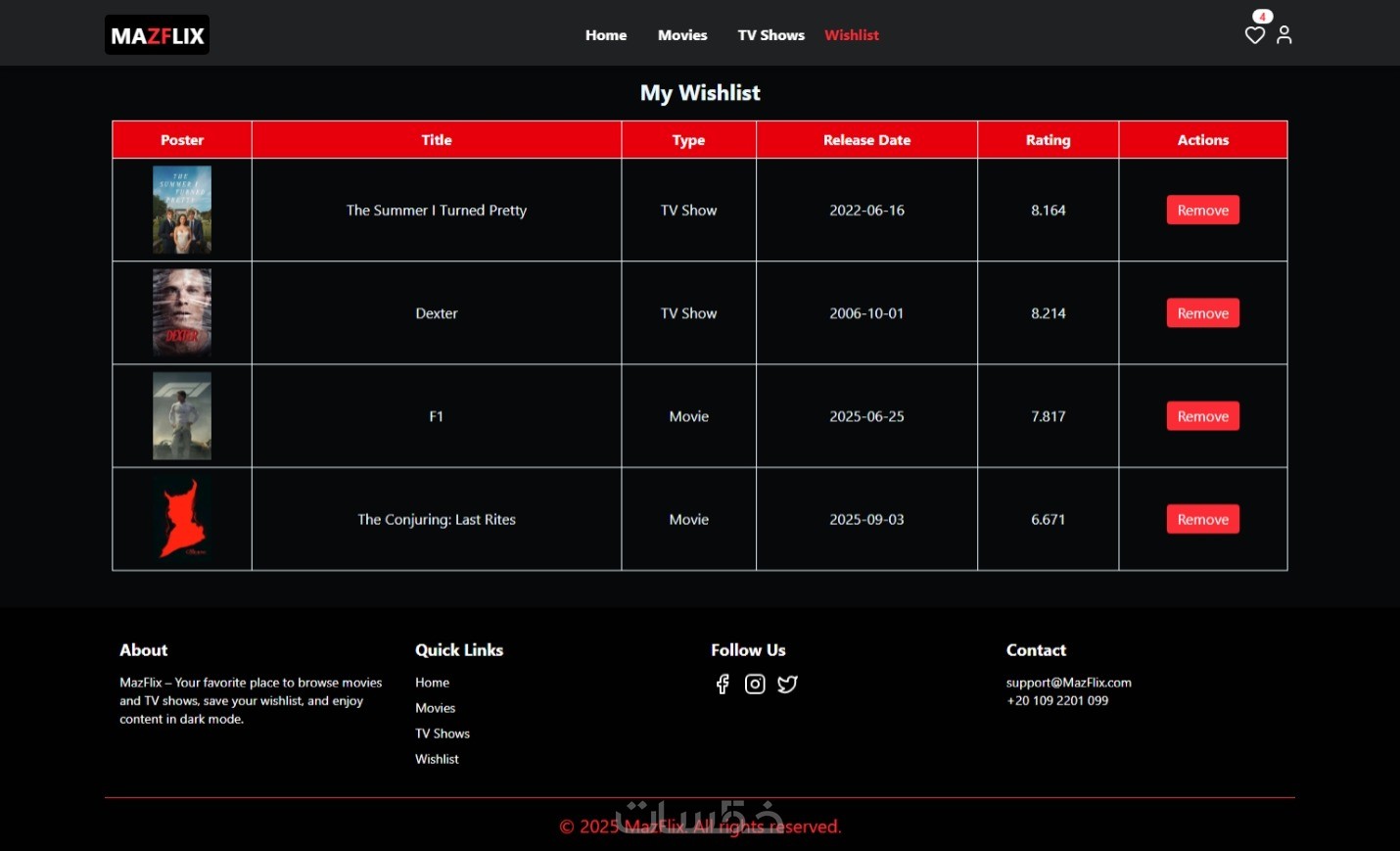Click the Rating column header
This screenshot has height=851, width=1400.
coord(1048,140)
